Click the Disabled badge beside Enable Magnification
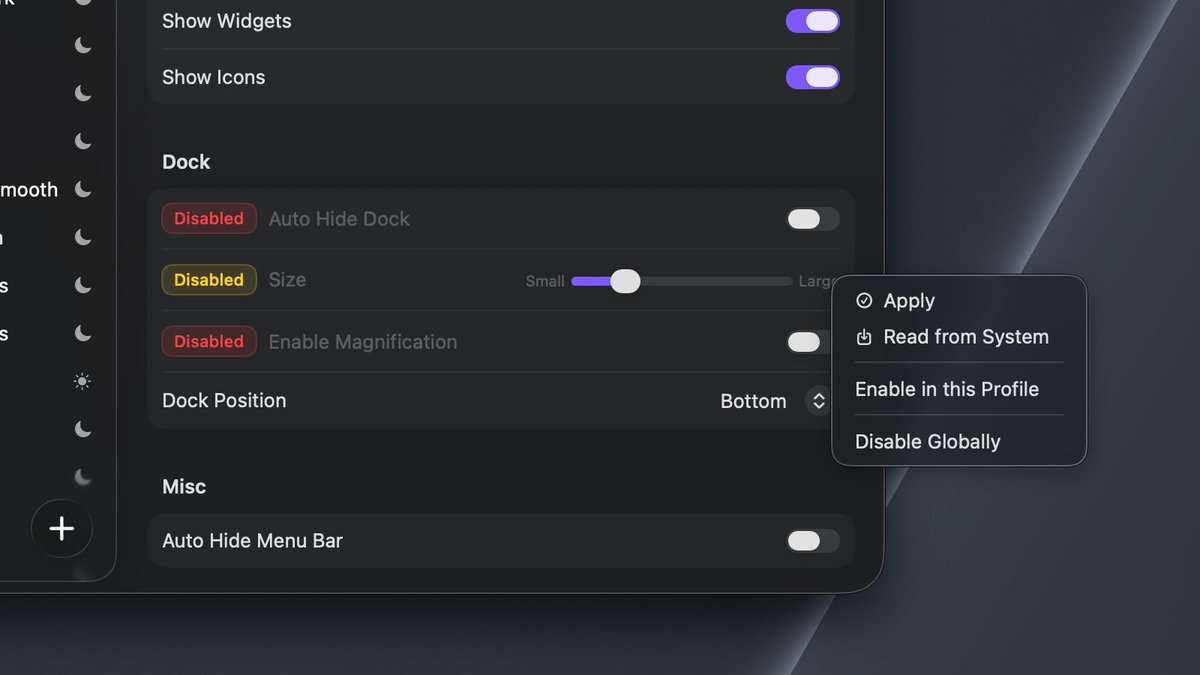 [209, 342]
